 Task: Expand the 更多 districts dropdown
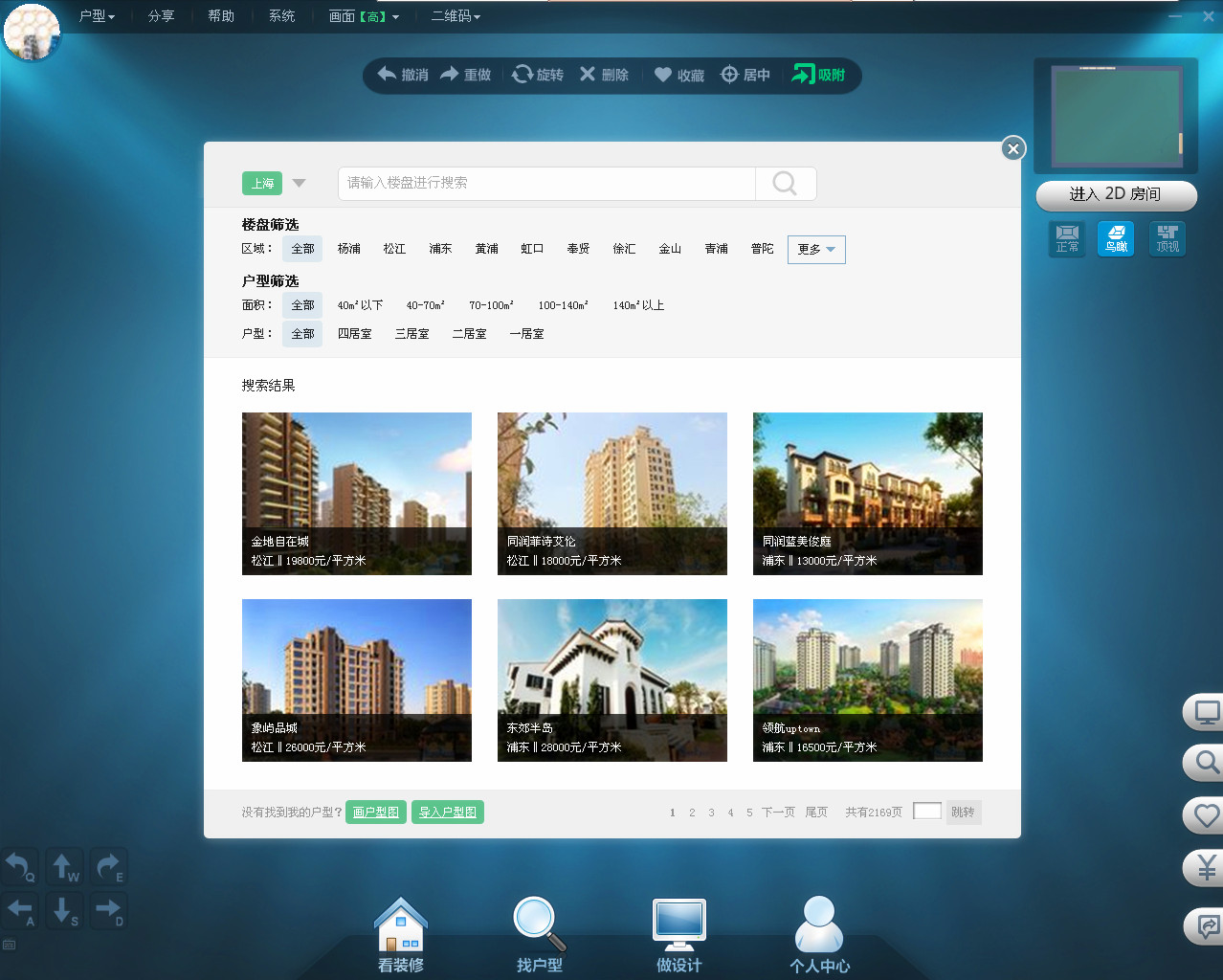[x=816, y=250]
